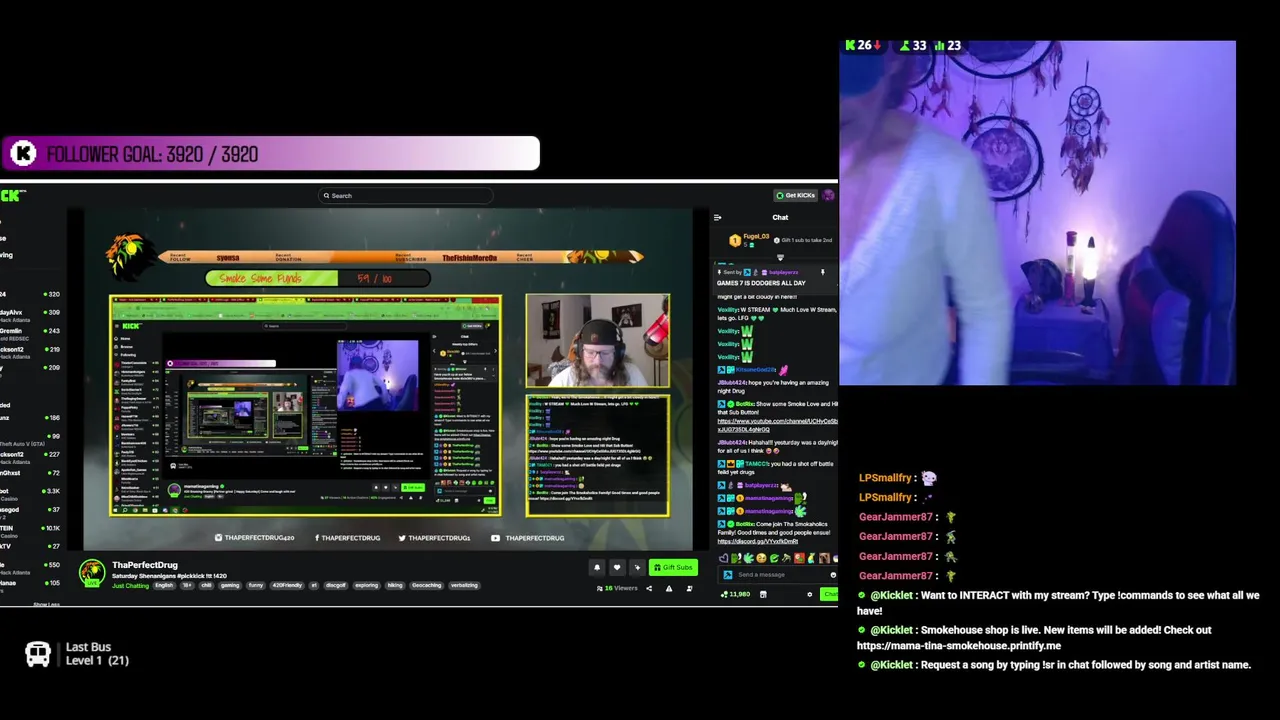The image size is (1280, 720).
Task: Focus the Send a message chat input
Action: point(778,575)
